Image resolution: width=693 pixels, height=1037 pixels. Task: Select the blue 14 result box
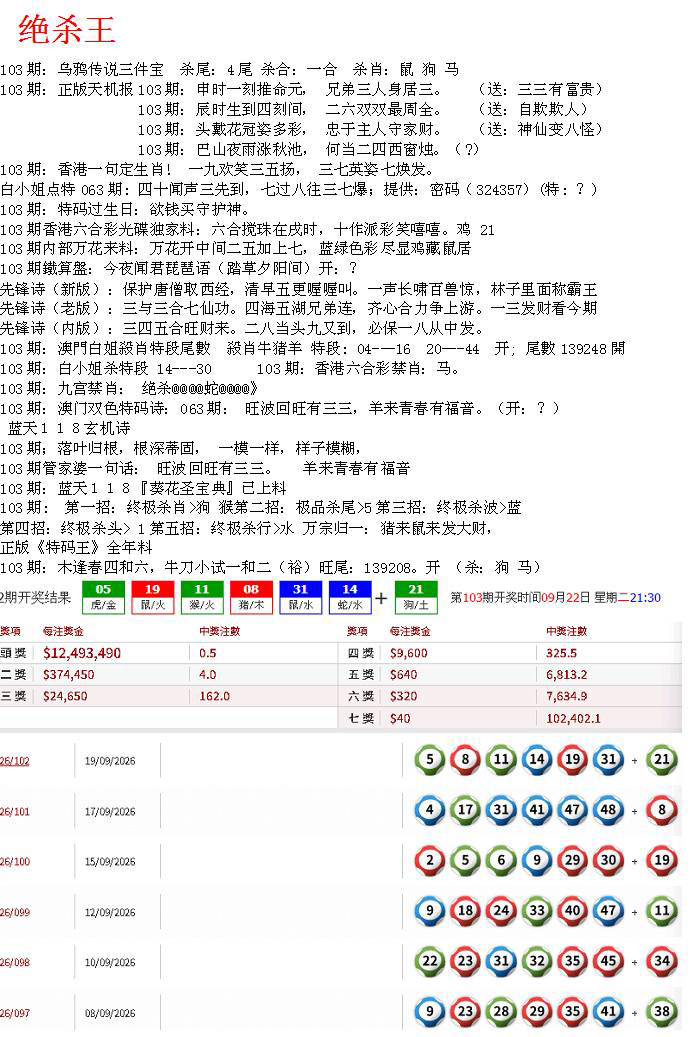pos(350,597)
